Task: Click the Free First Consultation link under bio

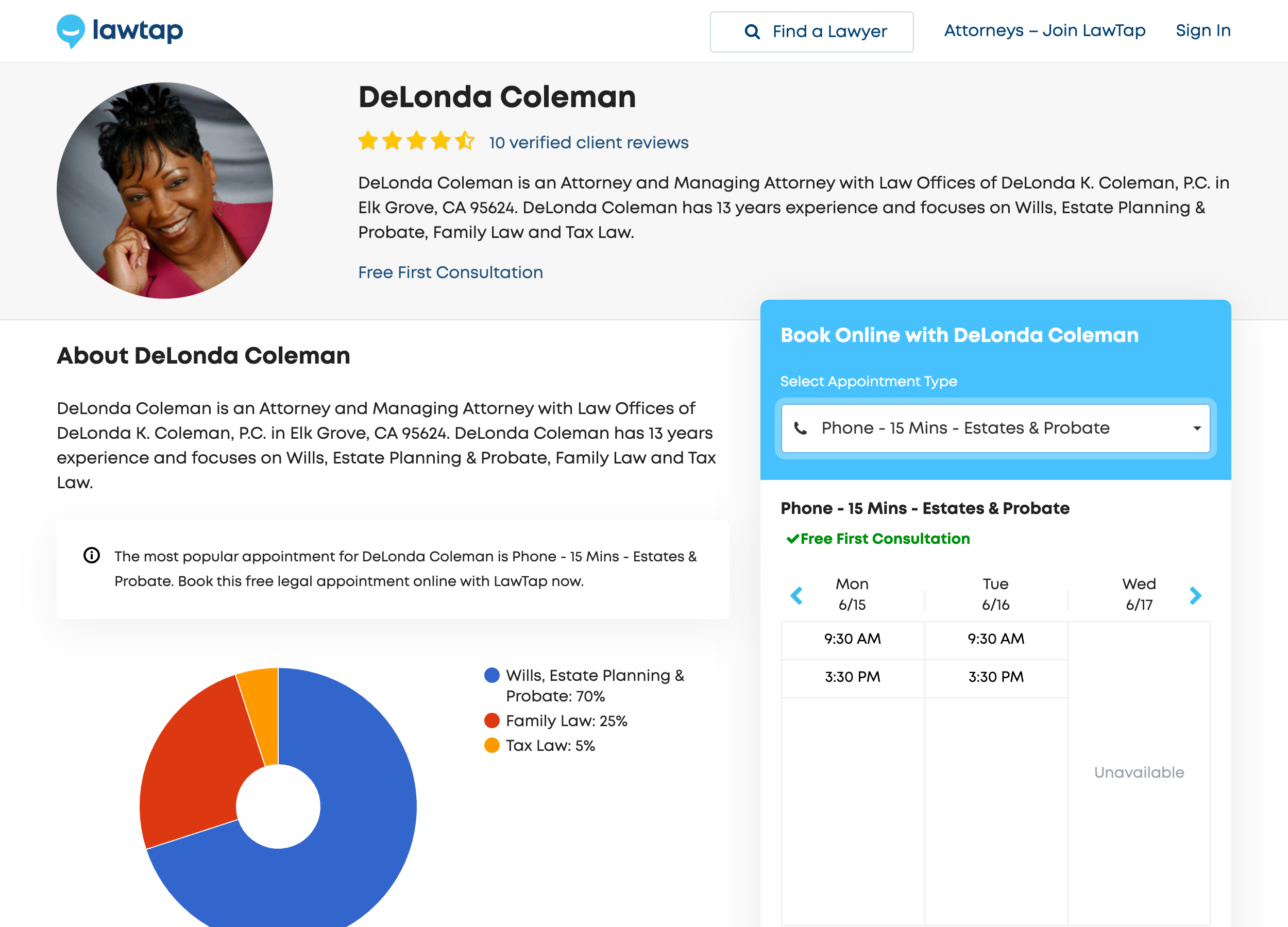Action: pos(450,272)
